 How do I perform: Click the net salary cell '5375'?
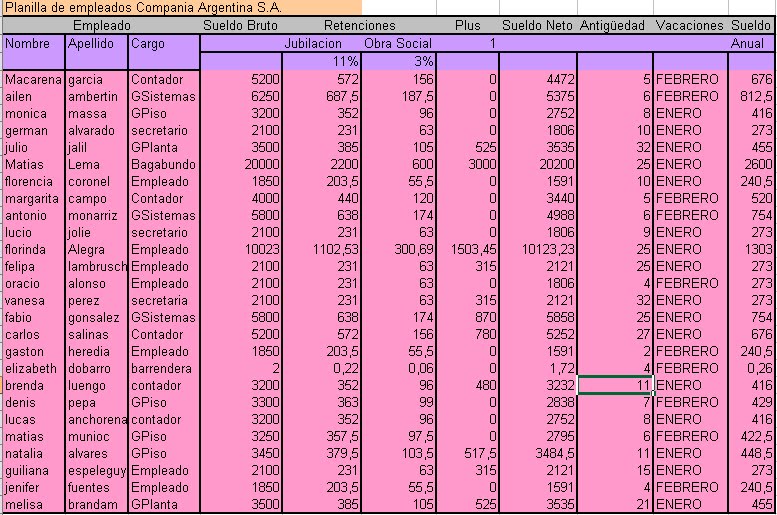(x=538, y=96)
